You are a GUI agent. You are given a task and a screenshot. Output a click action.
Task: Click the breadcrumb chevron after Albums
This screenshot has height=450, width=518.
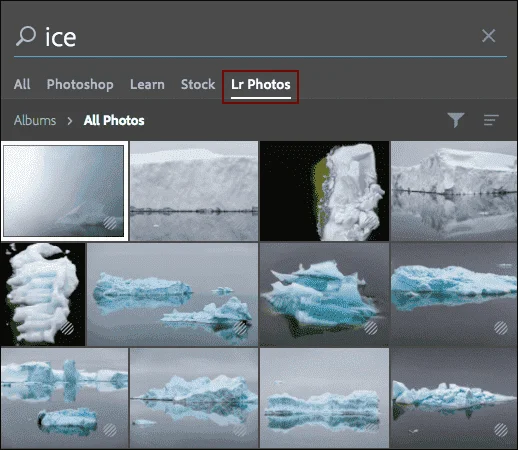(x=70, y=121)
